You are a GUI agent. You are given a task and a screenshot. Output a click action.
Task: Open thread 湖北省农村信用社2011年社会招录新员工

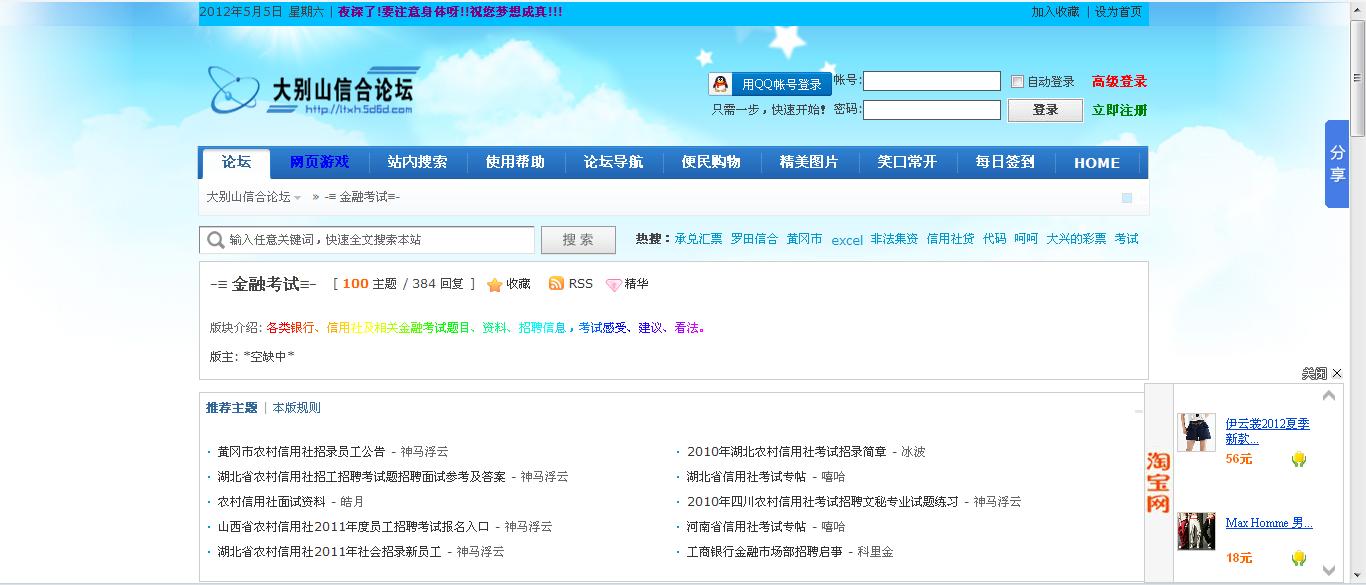[x=329, y=552]
